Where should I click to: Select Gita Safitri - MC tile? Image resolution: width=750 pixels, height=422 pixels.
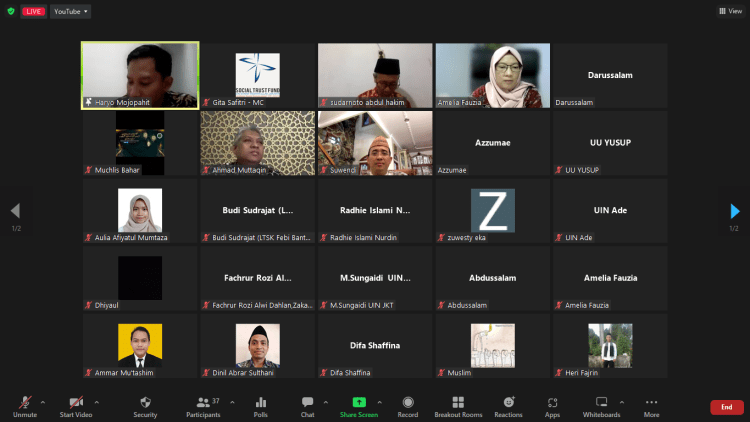pyautogui.click(x=258, y=76)
